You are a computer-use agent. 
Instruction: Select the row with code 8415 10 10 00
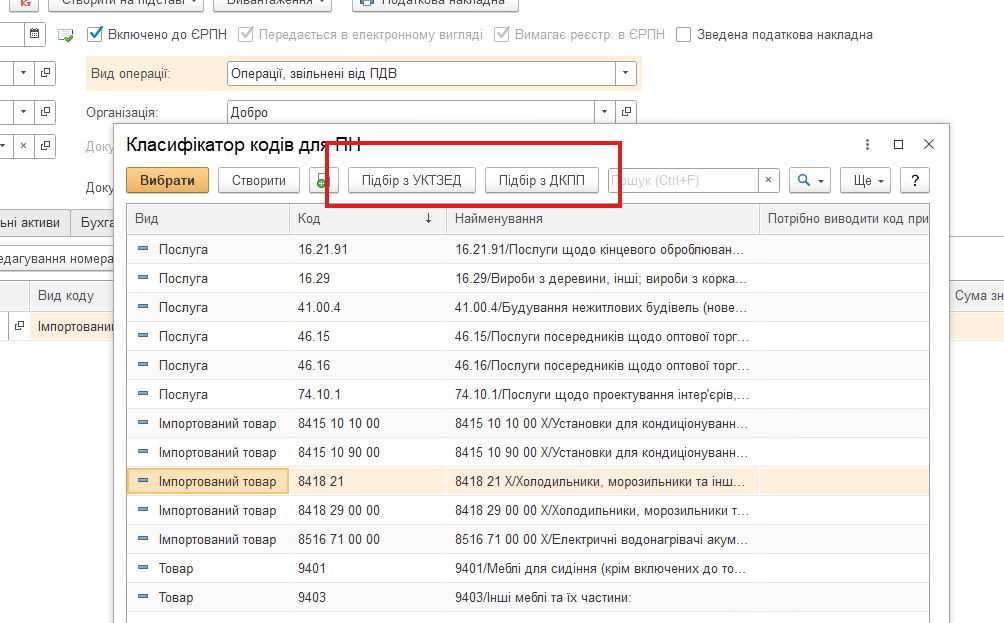pyautogui.click(x=528, y=423)
